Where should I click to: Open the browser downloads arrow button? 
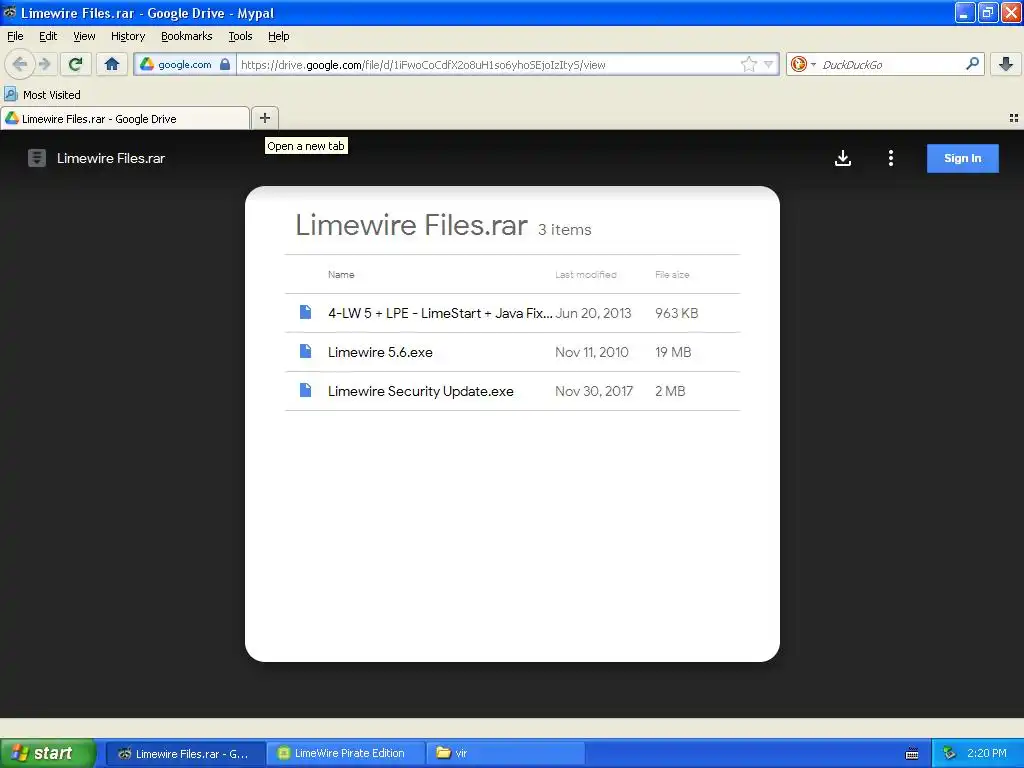(x=1006, y=64)
